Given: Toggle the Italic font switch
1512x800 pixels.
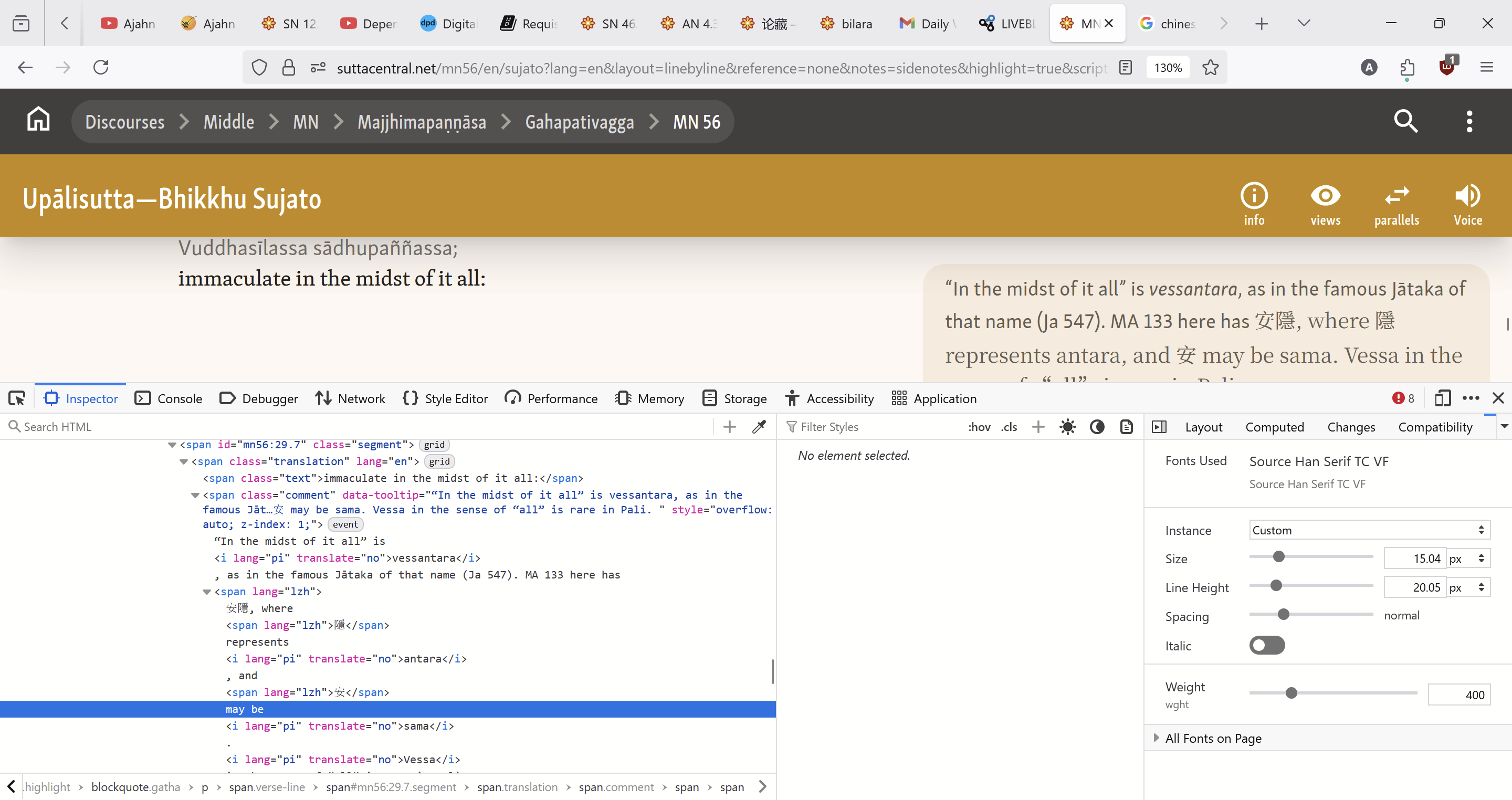Looking at the screenshot, I should click(x=1267, y=646).
